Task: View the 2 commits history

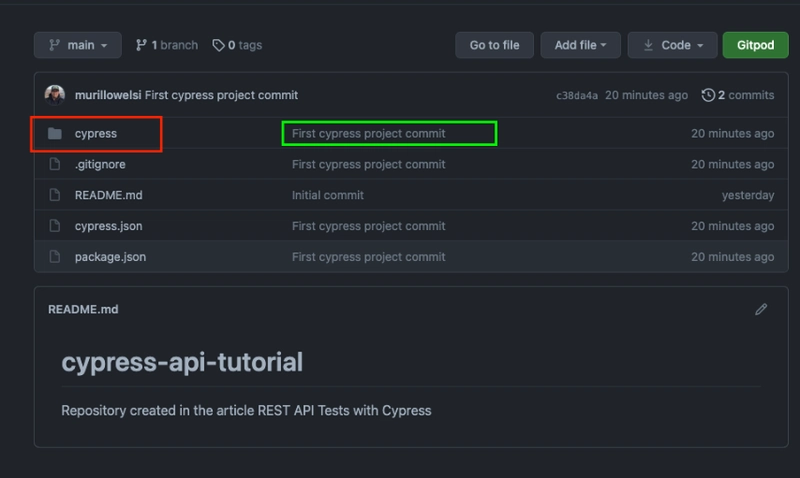Action: click(738, 95)
